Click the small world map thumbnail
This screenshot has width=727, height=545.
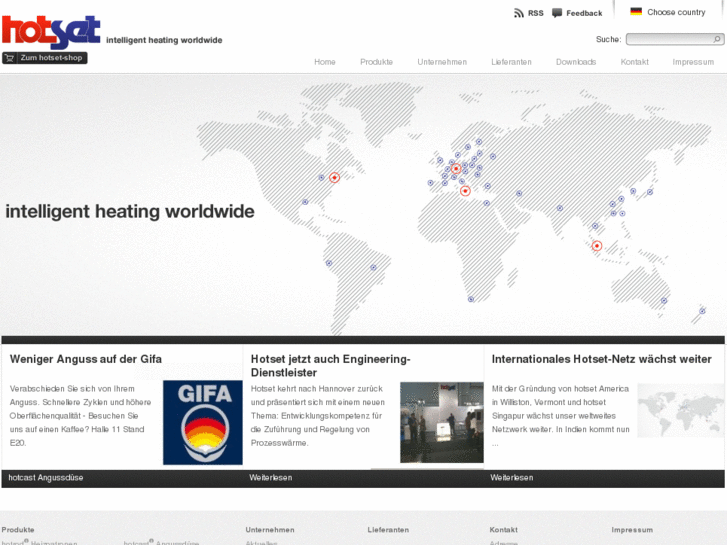[680, 410]
